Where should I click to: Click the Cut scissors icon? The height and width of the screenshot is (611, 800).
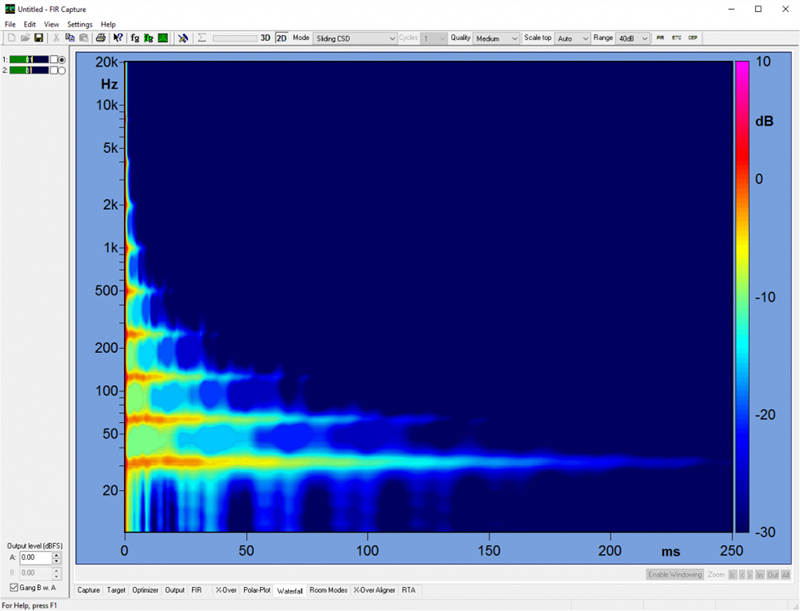click(x=56, y=38)
